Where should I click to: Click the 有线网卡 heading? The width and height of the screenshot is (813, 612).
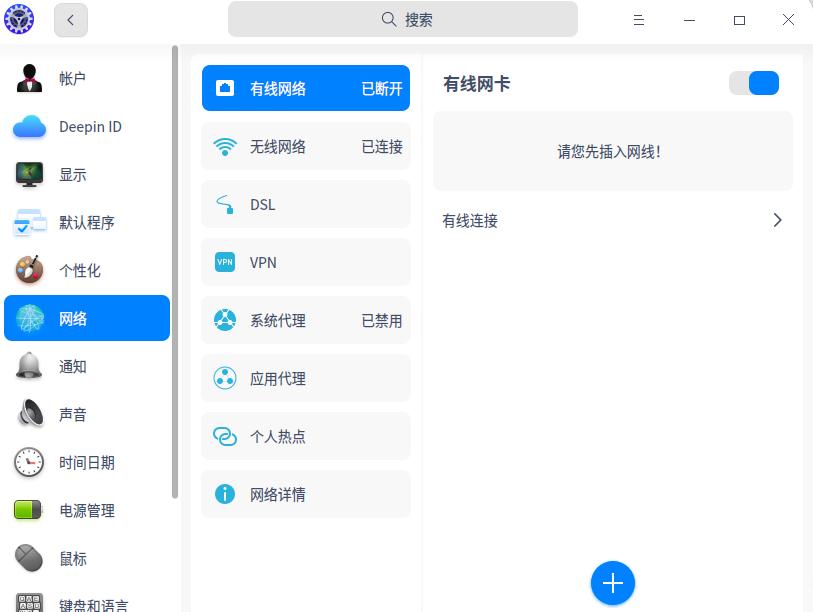476,84
